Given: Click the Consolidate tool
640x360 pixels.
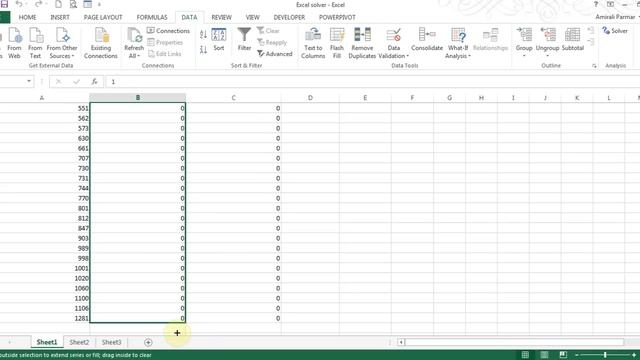Looking at the screenshot, I should click(427, 40).
